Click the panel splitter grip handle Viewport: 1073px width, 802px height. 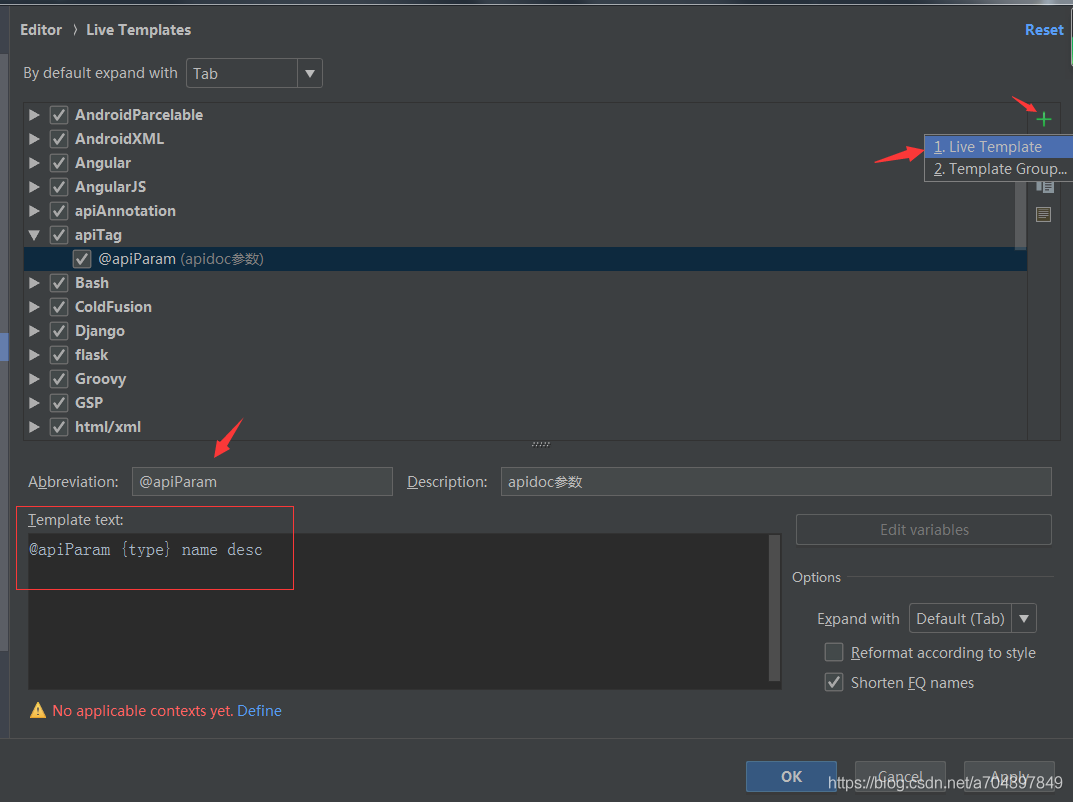[x=541, y=444]
